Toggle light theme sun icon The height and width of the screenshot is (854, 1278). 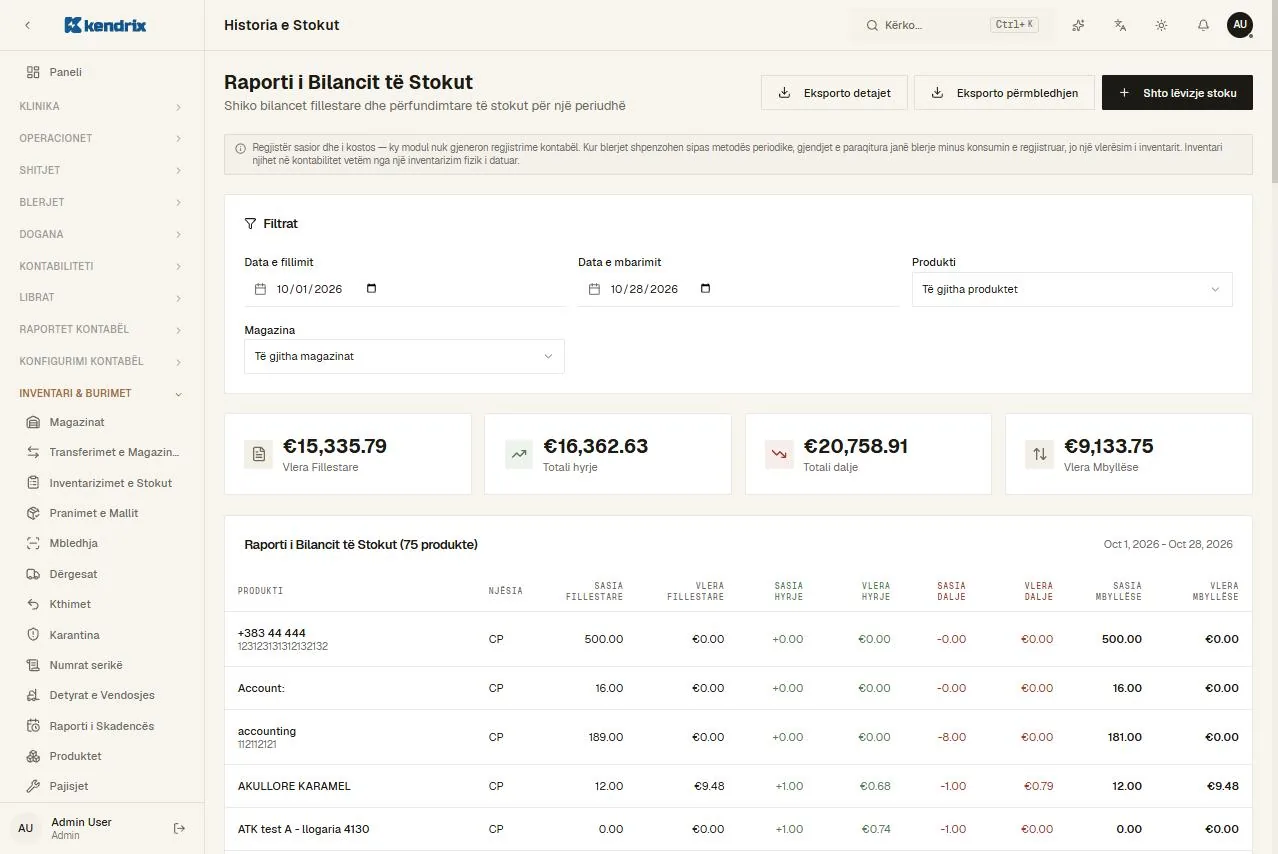(1161, 25)
